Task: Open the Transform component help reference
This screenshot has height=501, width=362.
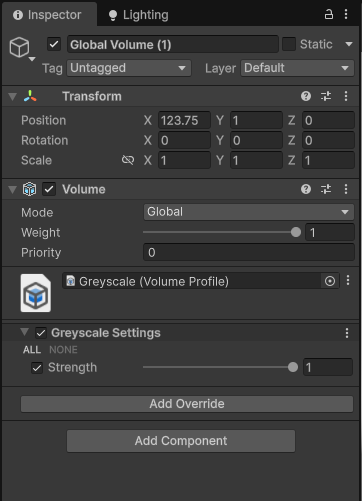Action: [306, 96]
